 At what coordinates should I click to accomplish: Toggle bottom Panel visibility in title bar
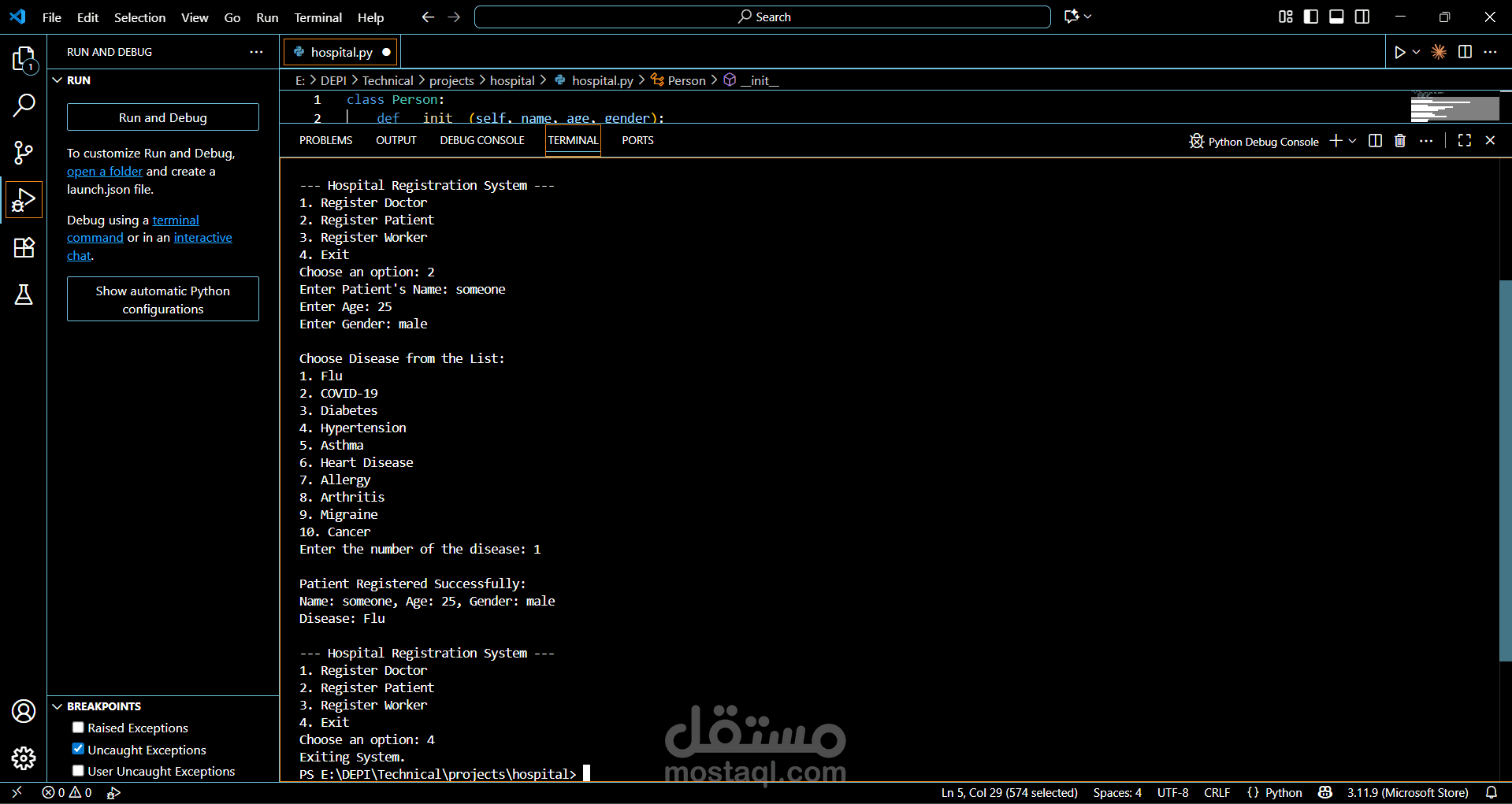point(1336,17)
